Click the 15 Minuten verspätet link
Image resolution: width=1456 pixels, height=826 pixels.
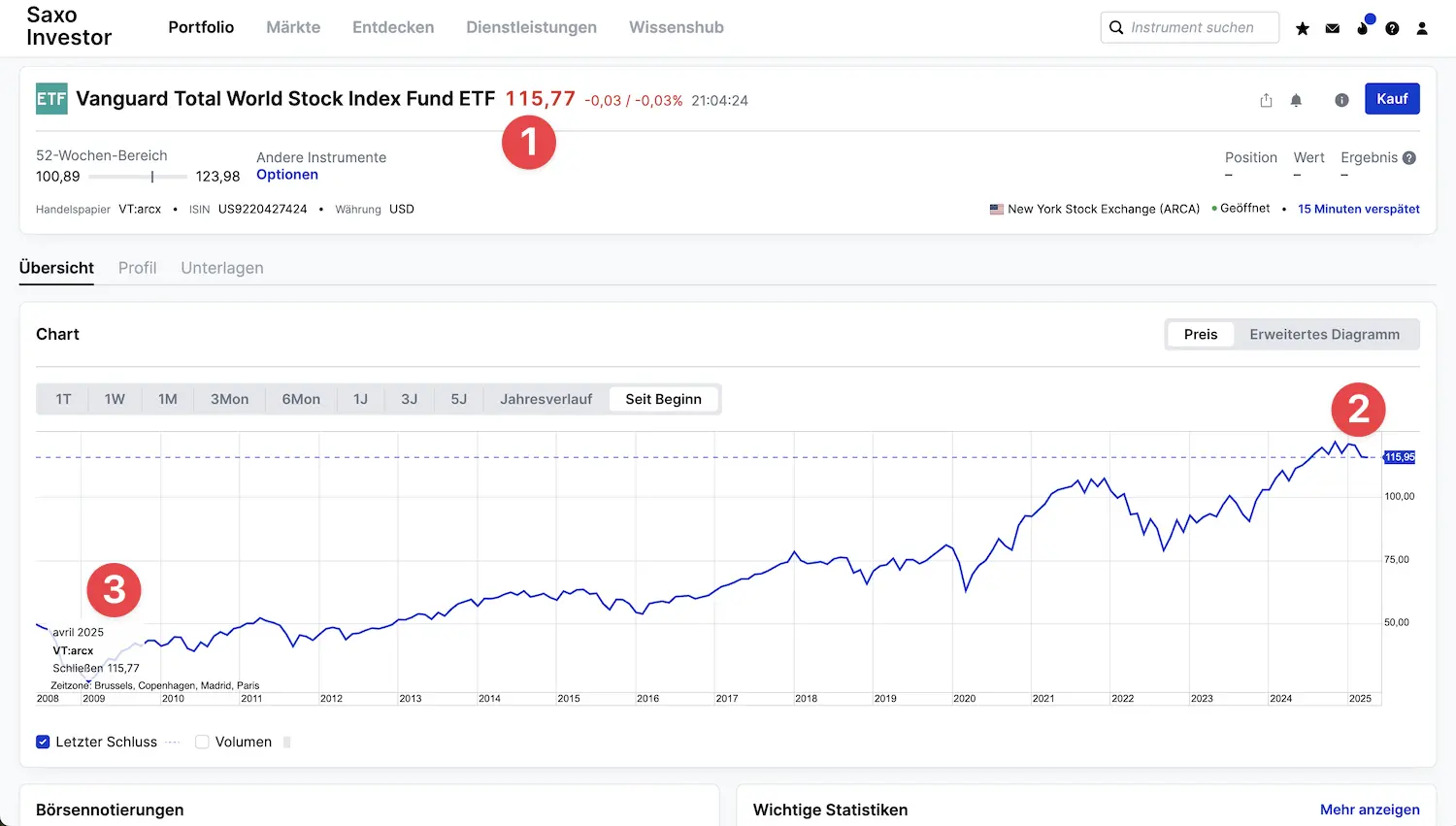pyautogui.click(x=1359, y=209)
